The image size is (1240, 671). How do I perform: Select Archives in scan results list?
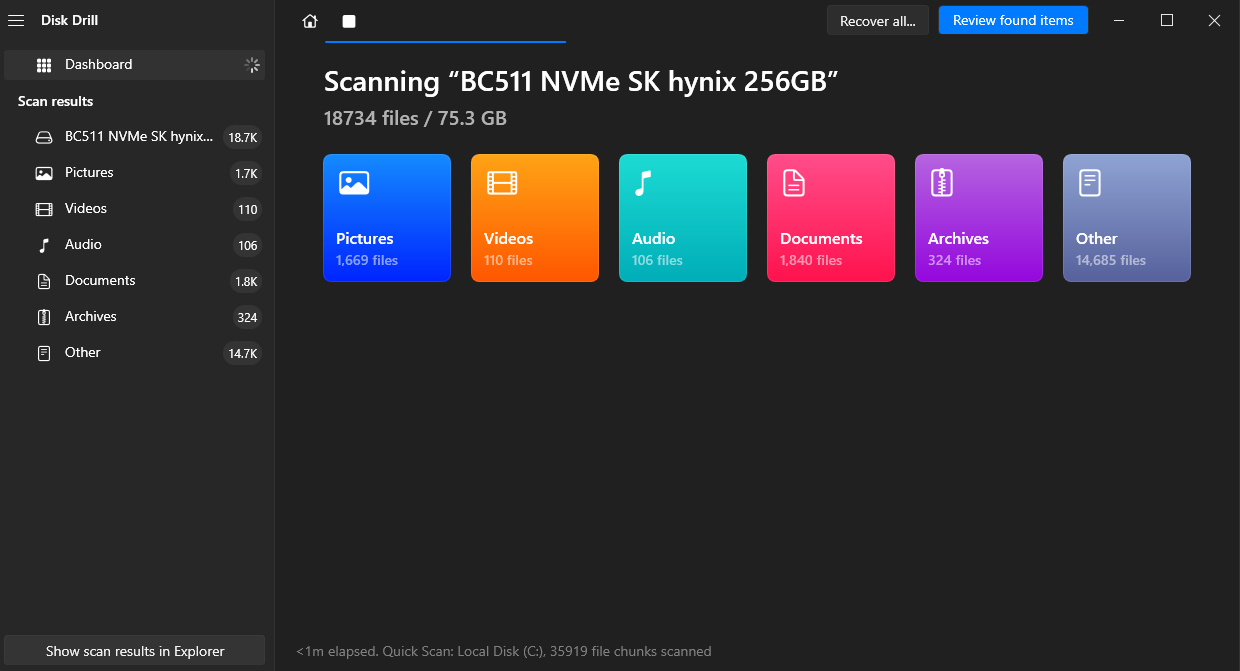(135, 317)
